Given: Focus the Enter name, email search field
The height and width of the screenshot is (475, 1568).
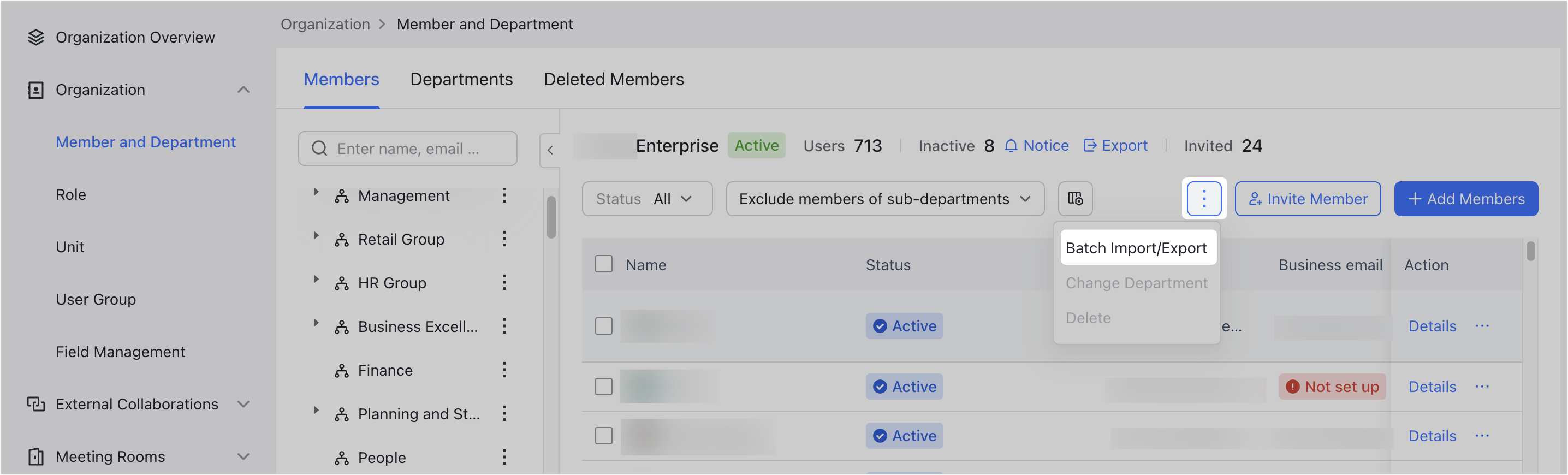Looking at the screenshot, I should [407, 149].
